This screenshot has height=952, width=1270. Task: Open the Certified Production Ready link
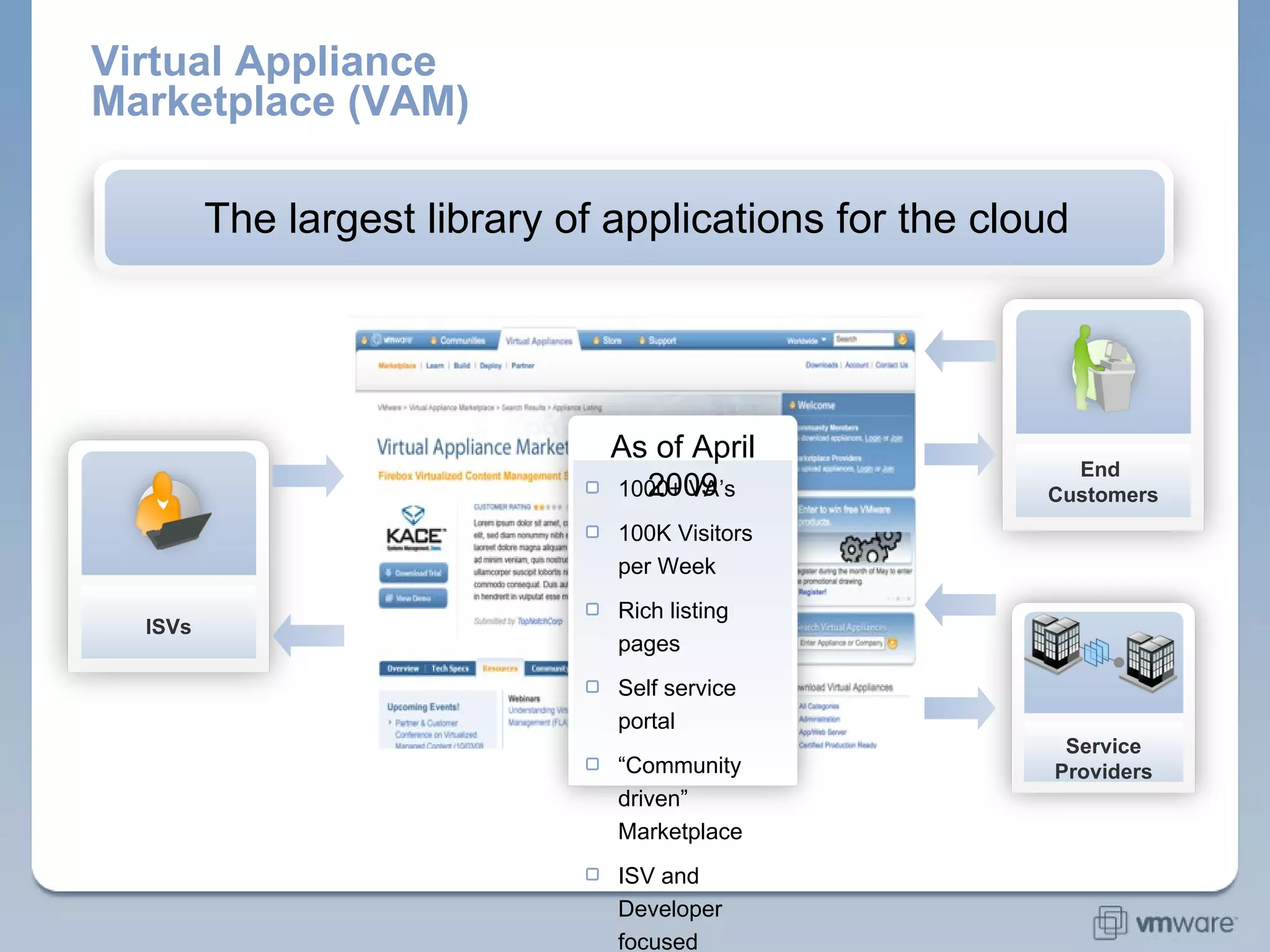coord(837,745)
